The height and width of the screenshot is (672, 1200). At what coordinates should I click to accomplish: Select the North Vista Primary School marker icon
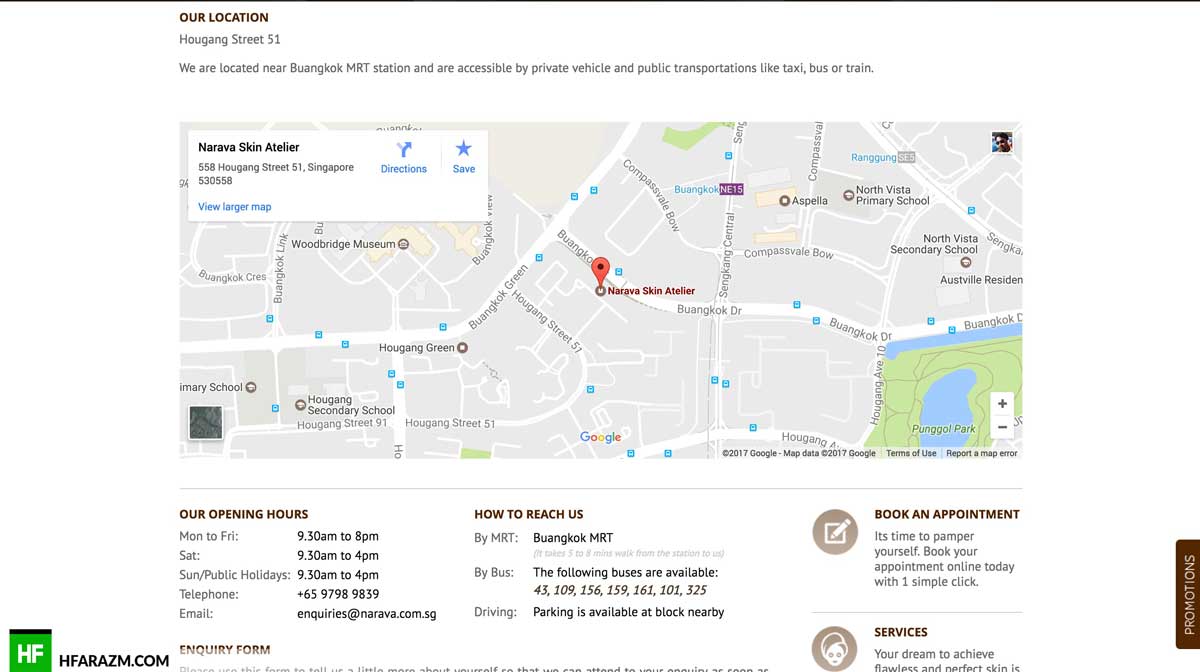tap(849, 194)
